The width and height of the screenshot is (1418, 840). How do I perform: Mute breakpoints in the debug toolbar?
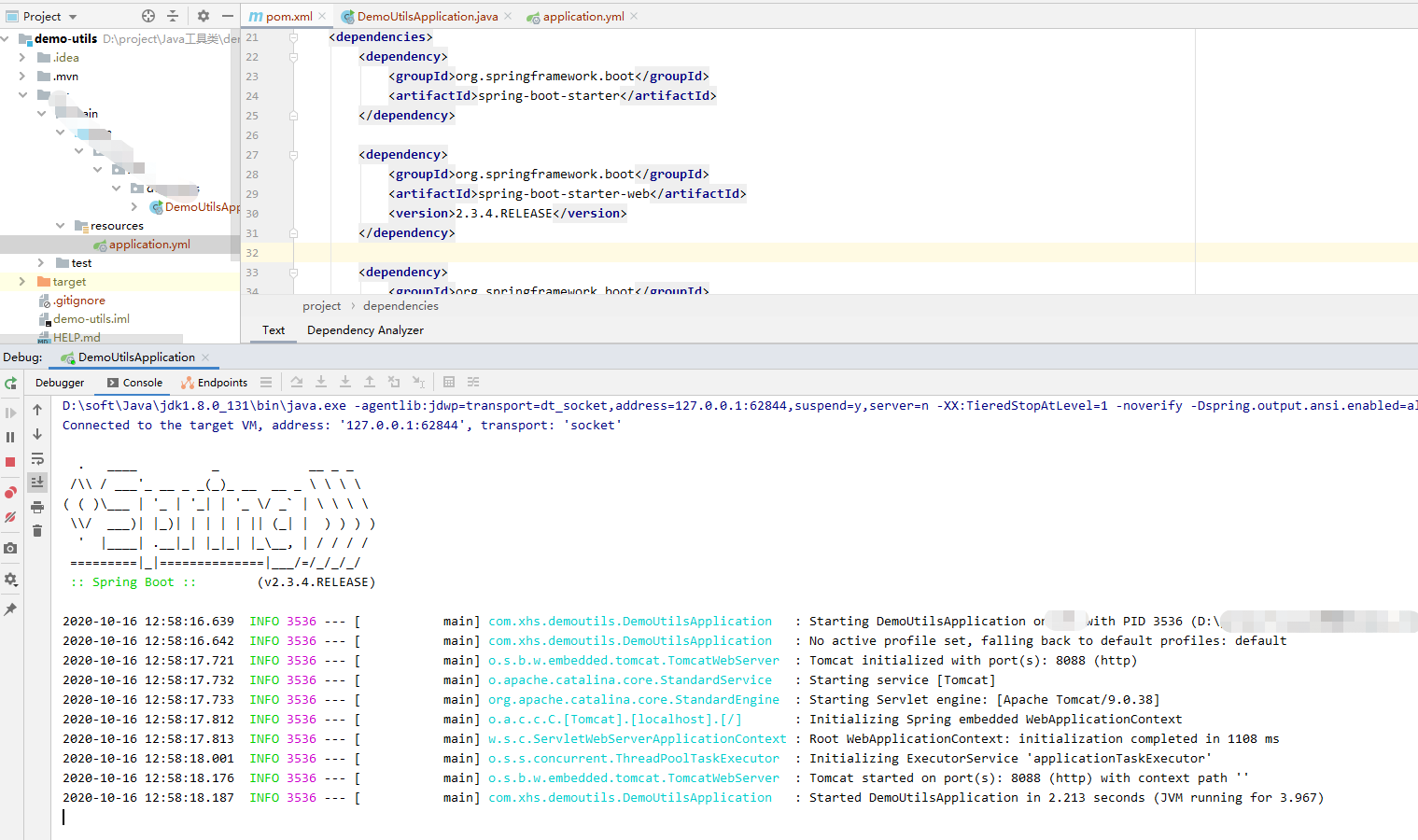(x=11, y=518)
